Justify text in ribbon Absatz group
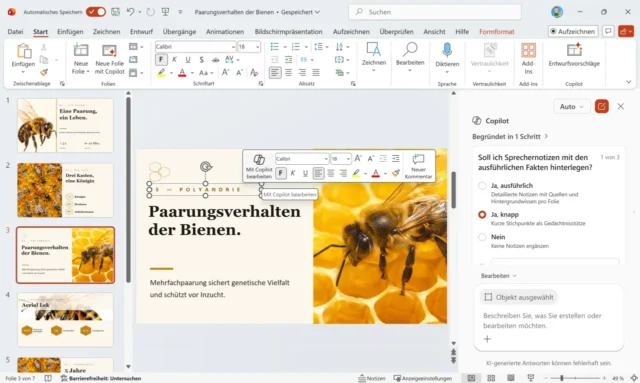The image size is (640, 383). 316,73
